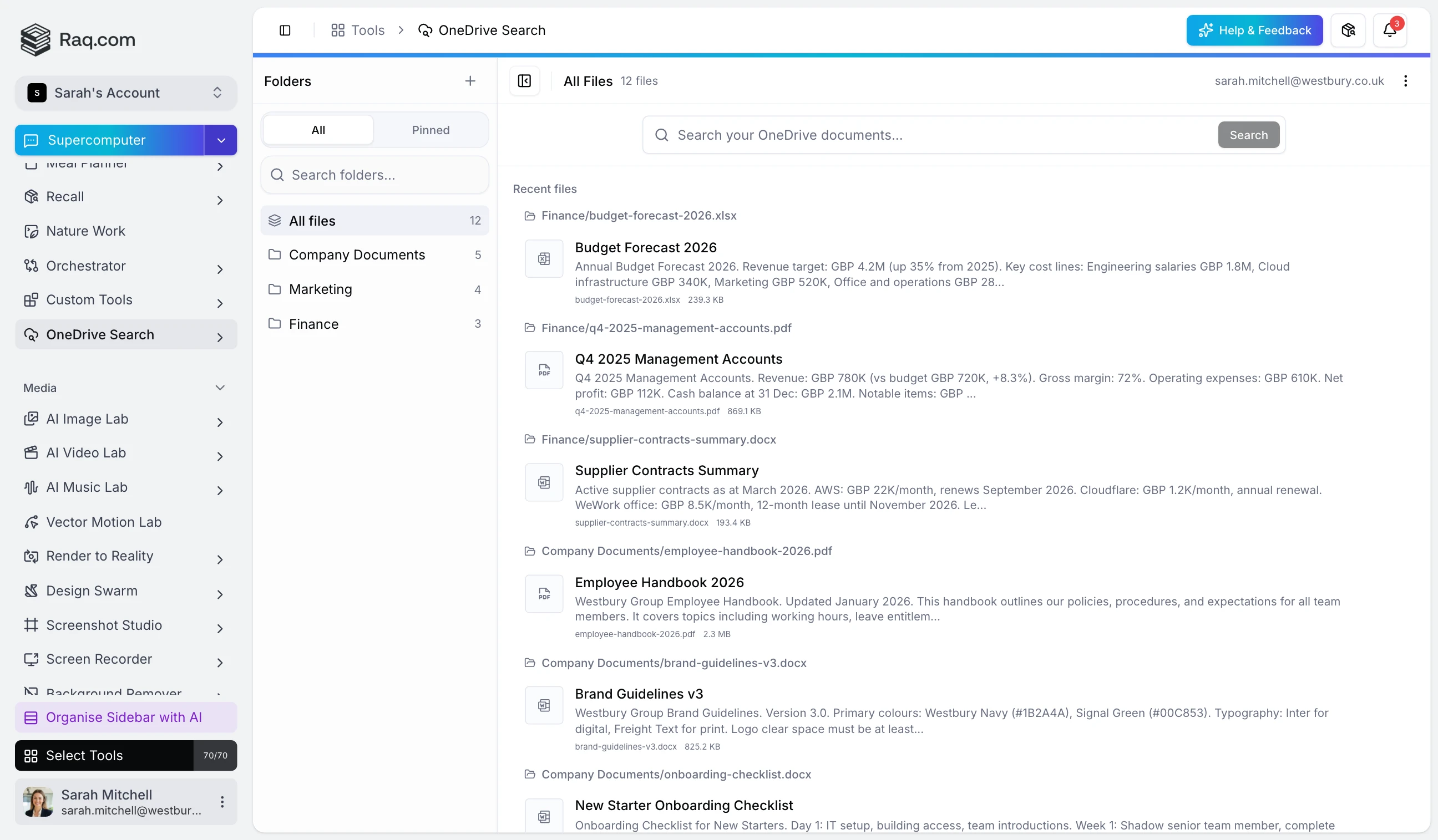
Task: Collapse the folders panel icon beside All Files
Action: coord(524,81)
